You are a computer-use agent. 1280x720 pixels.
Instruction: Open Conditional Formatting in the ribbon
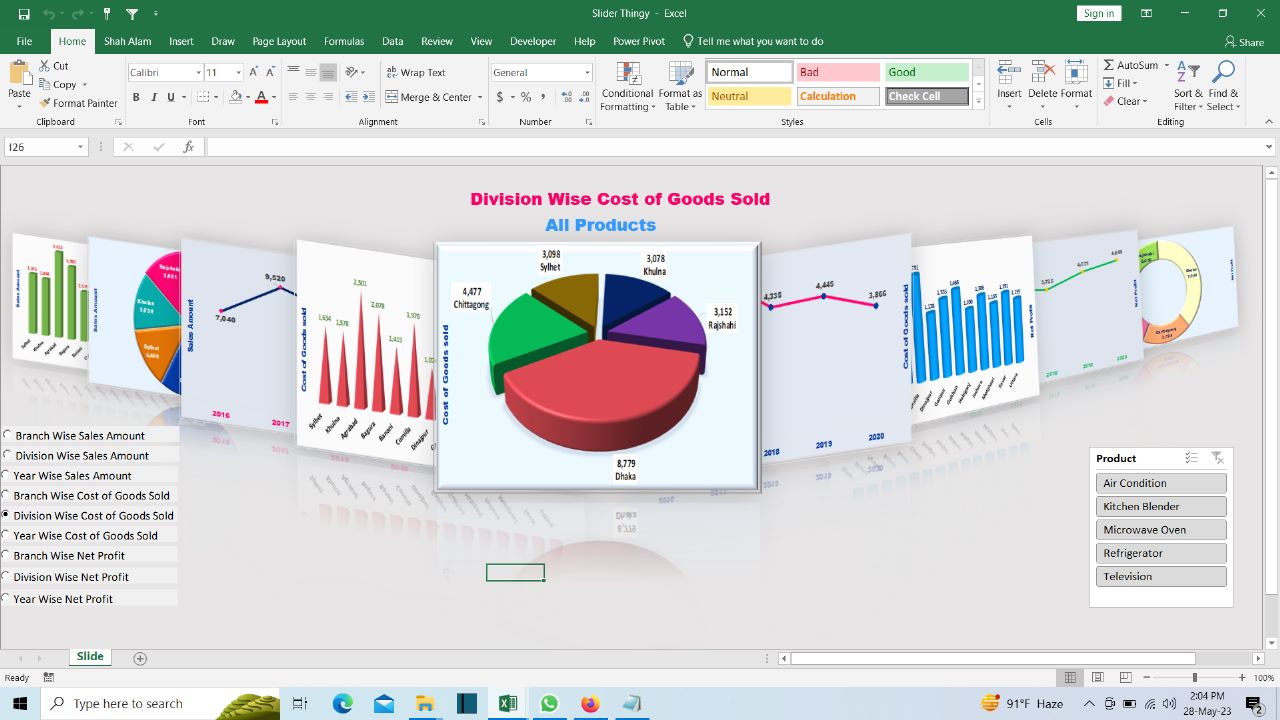click(628, 86)
